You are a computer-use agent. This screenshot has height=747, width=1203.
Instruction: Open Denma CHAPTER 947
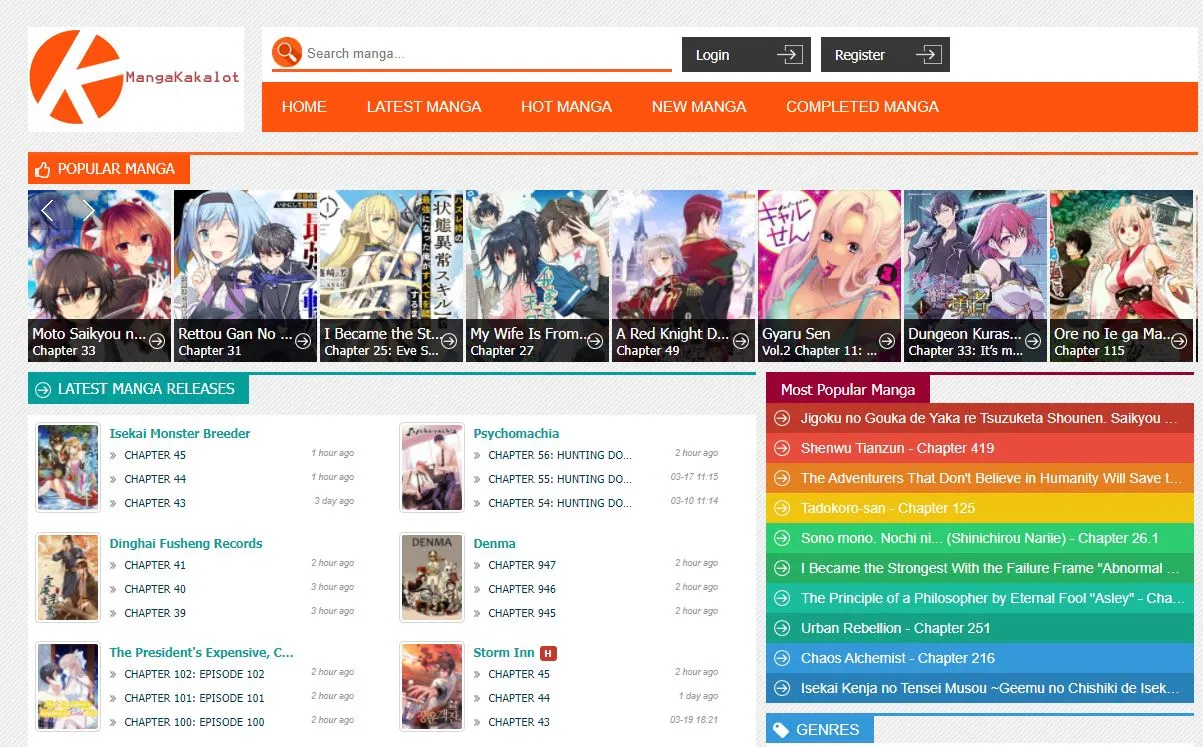pyautogui.click(x=522, y=565)
